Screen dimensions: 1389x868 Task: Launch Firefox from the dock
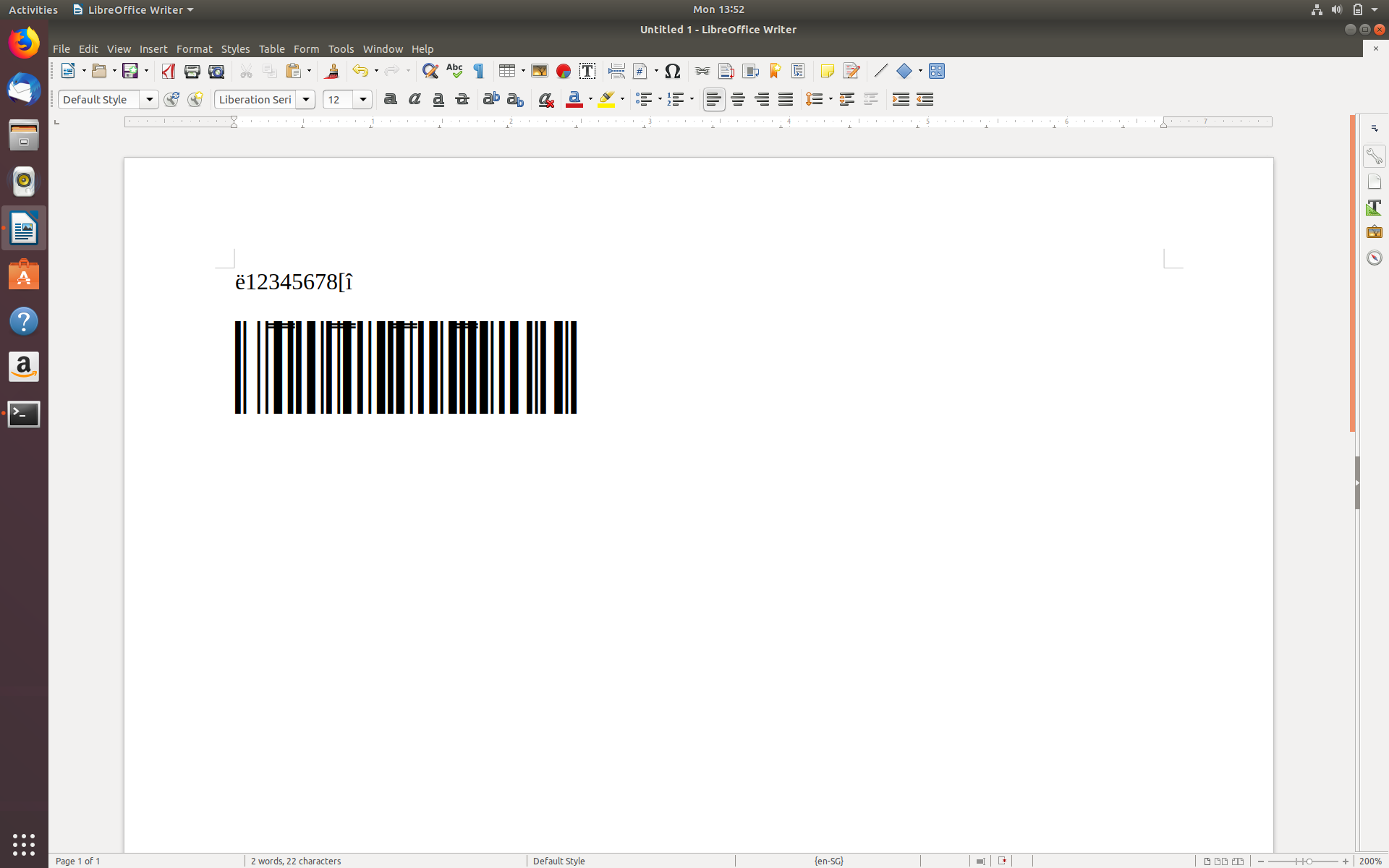24,43
